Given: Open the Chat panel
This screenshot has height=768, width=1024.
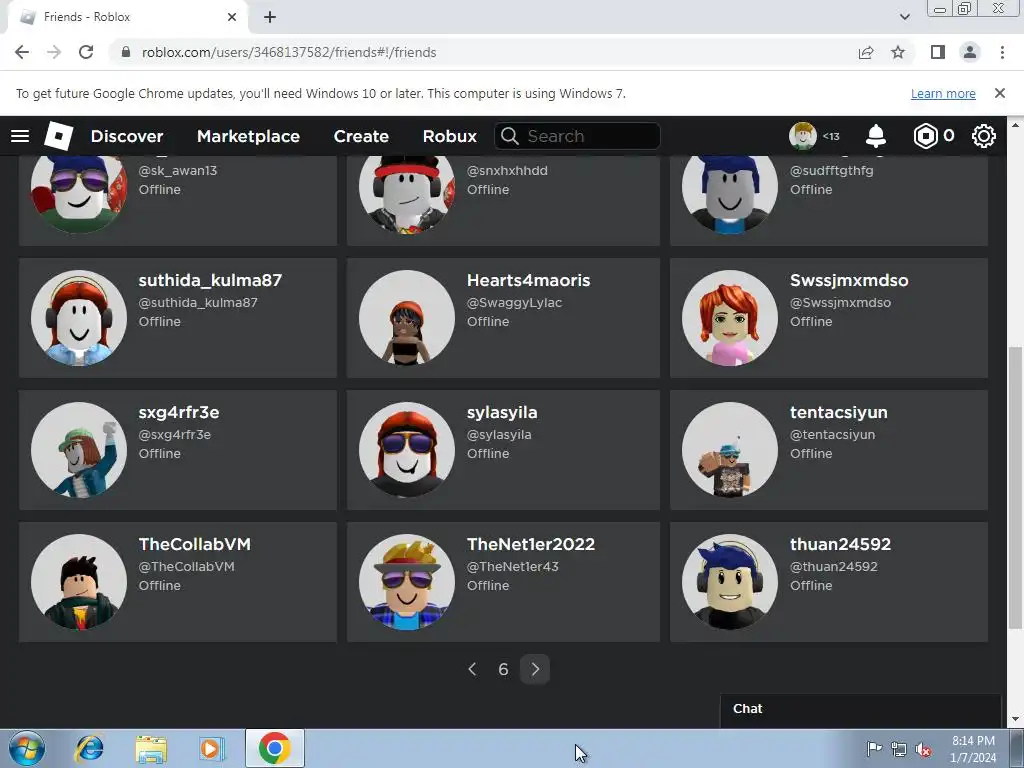Looking at the screenshot, I should click(861, 709).
